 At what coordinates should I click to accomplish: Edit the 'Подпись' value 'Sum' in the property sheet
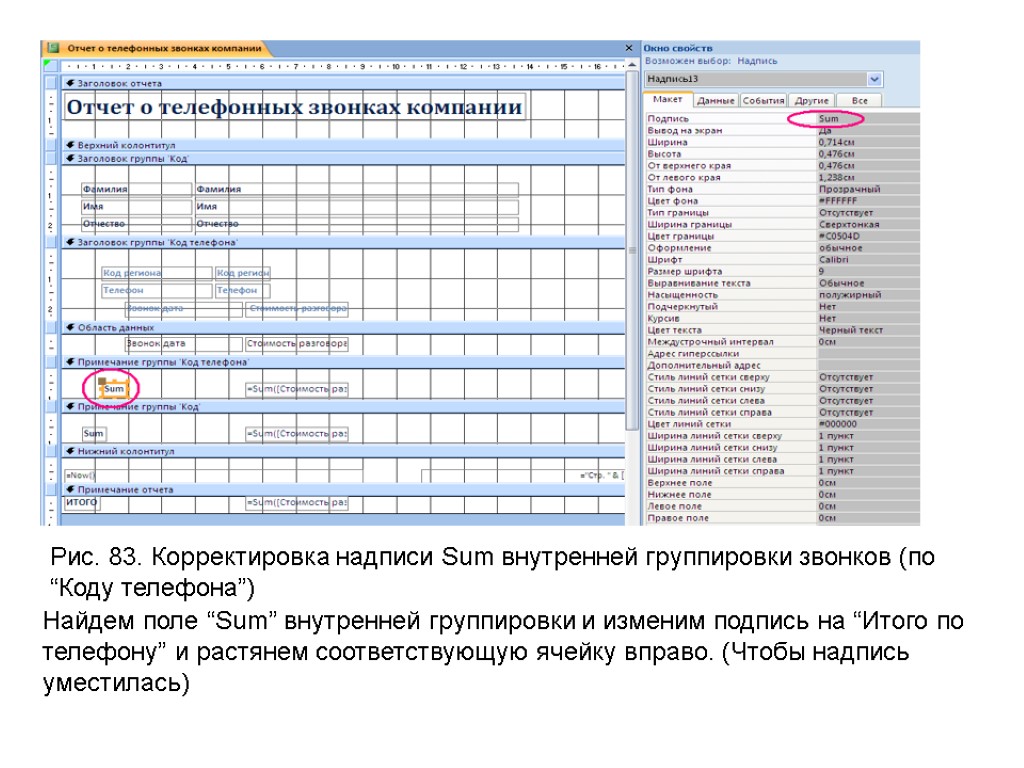[x=868, y=118]
